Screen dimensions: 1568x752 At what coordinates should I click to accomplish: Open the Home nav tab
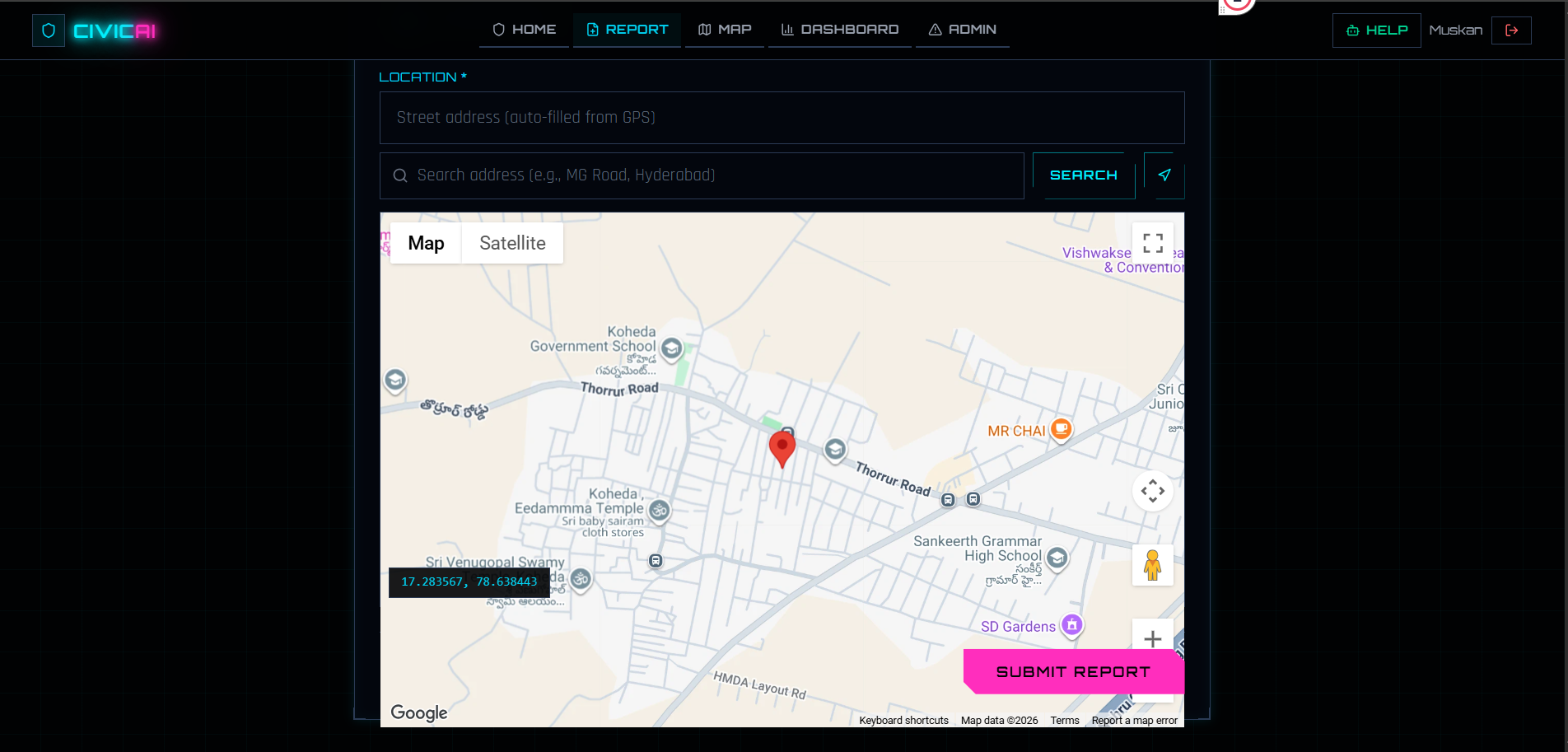524,30
